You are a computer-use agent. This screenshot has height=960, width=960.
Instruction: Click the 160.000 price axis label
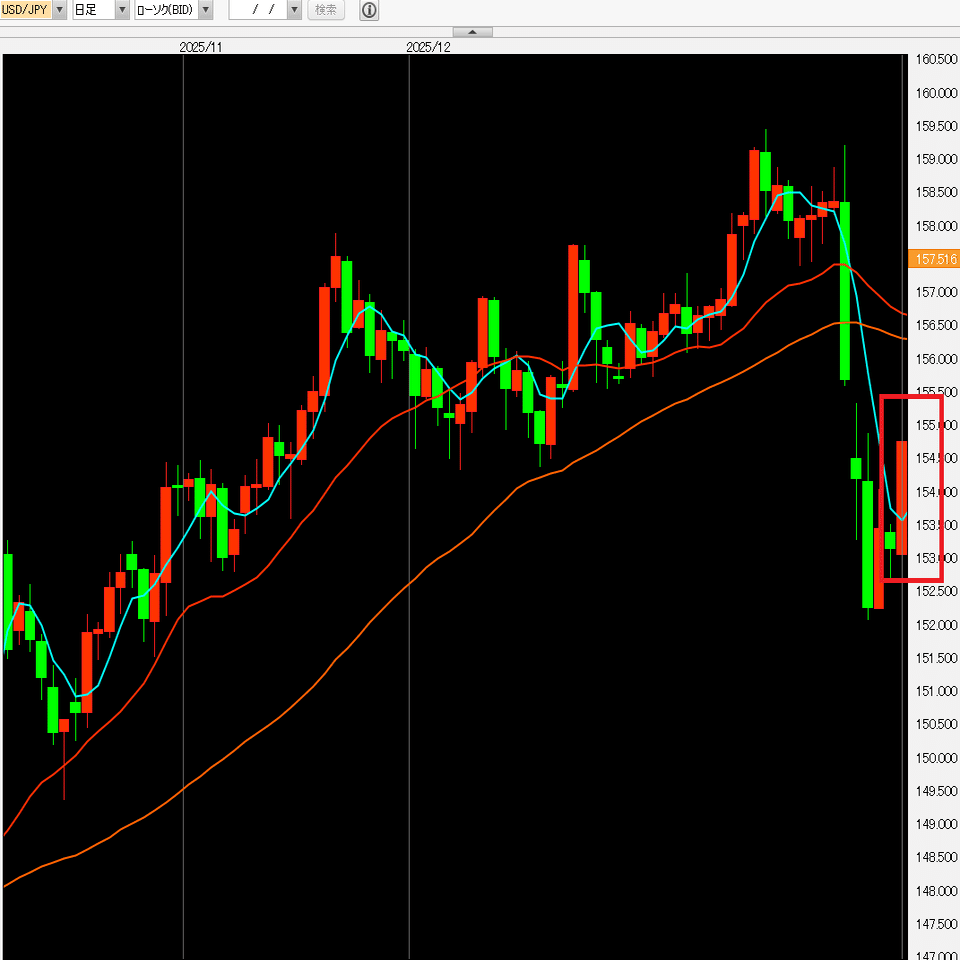tap(936, 93)
